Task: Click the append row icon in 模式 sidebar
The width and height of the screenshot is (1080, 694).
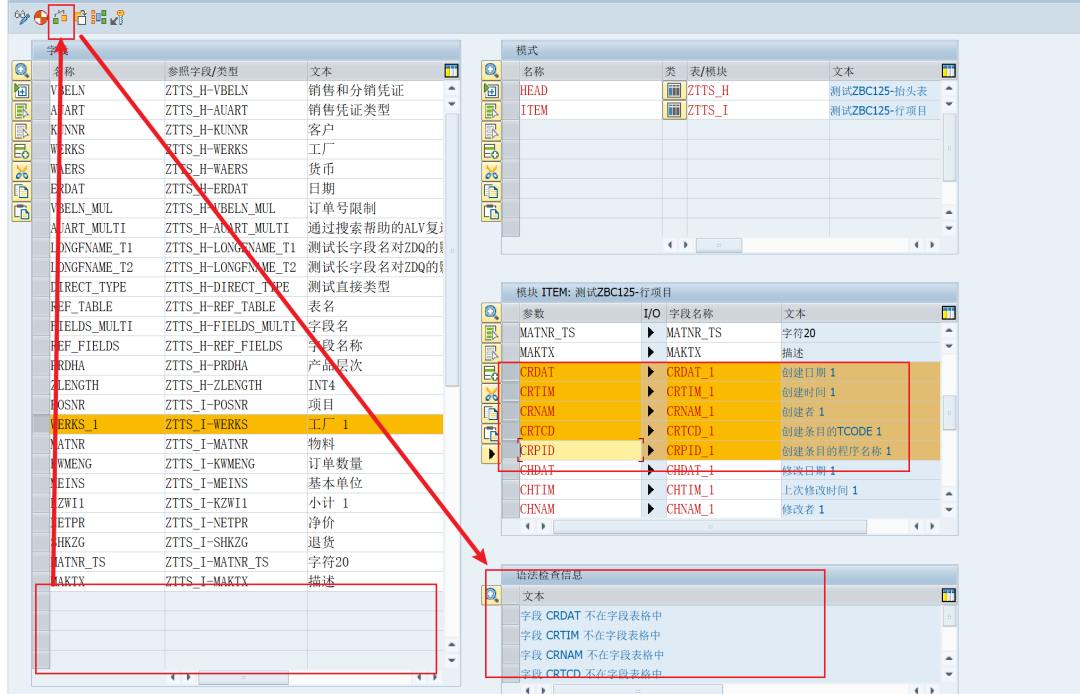Action: coord(491,151)
